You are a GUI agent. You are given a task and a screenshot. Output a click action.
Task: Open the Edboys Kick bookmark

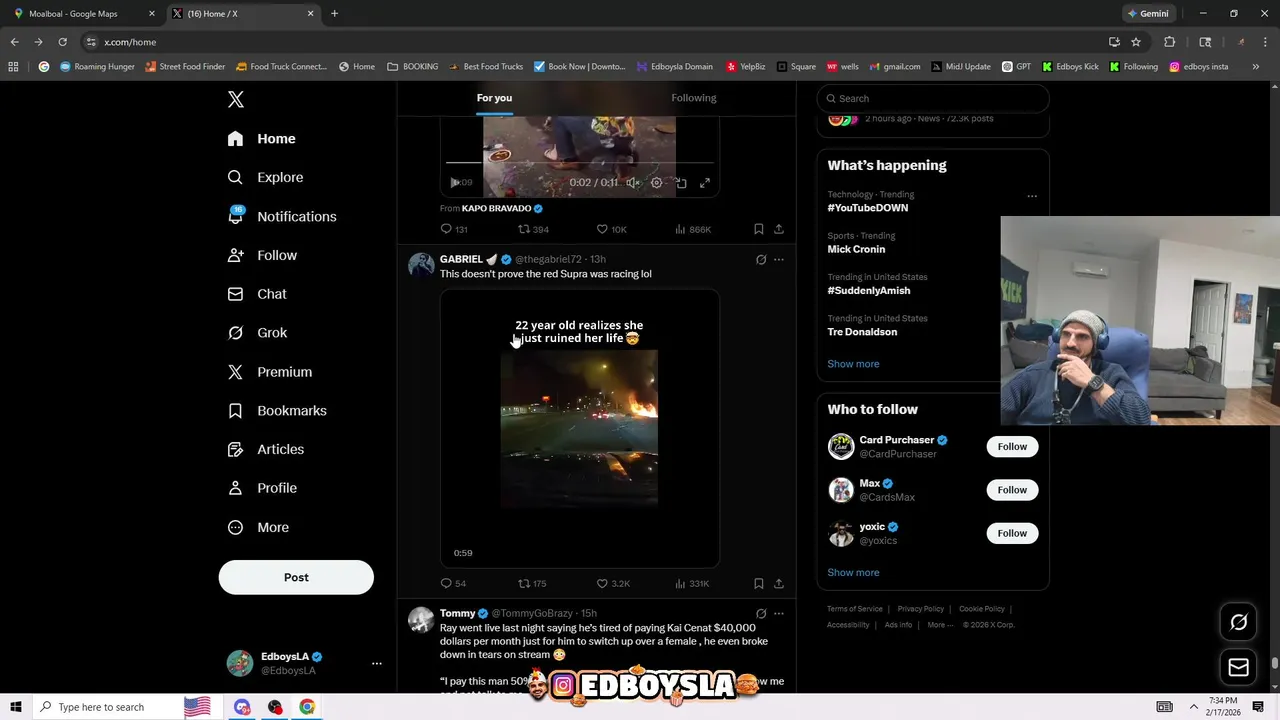[1070, 67]
